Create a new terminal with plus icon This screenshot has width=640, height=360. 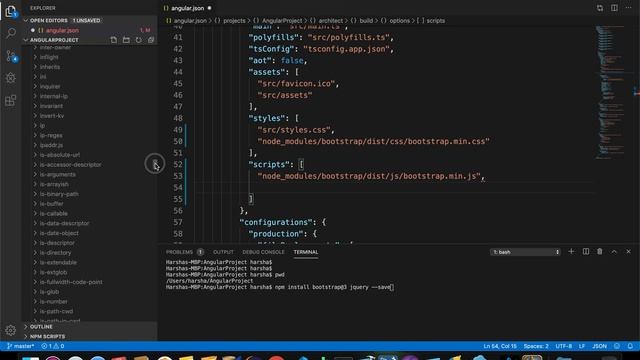571,251
